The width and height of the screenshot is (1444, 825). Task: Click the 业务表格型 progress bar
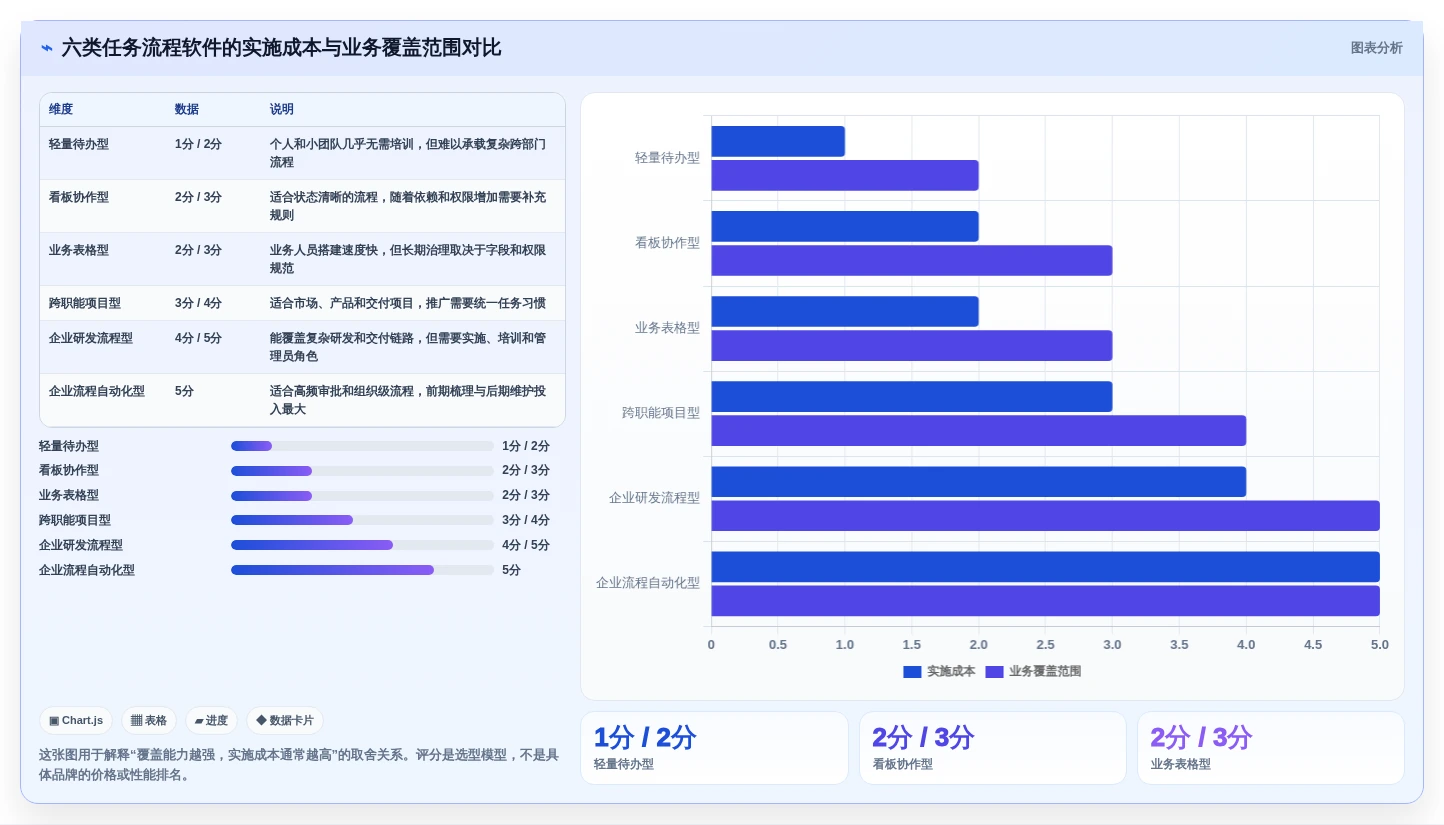pos(362,496)
